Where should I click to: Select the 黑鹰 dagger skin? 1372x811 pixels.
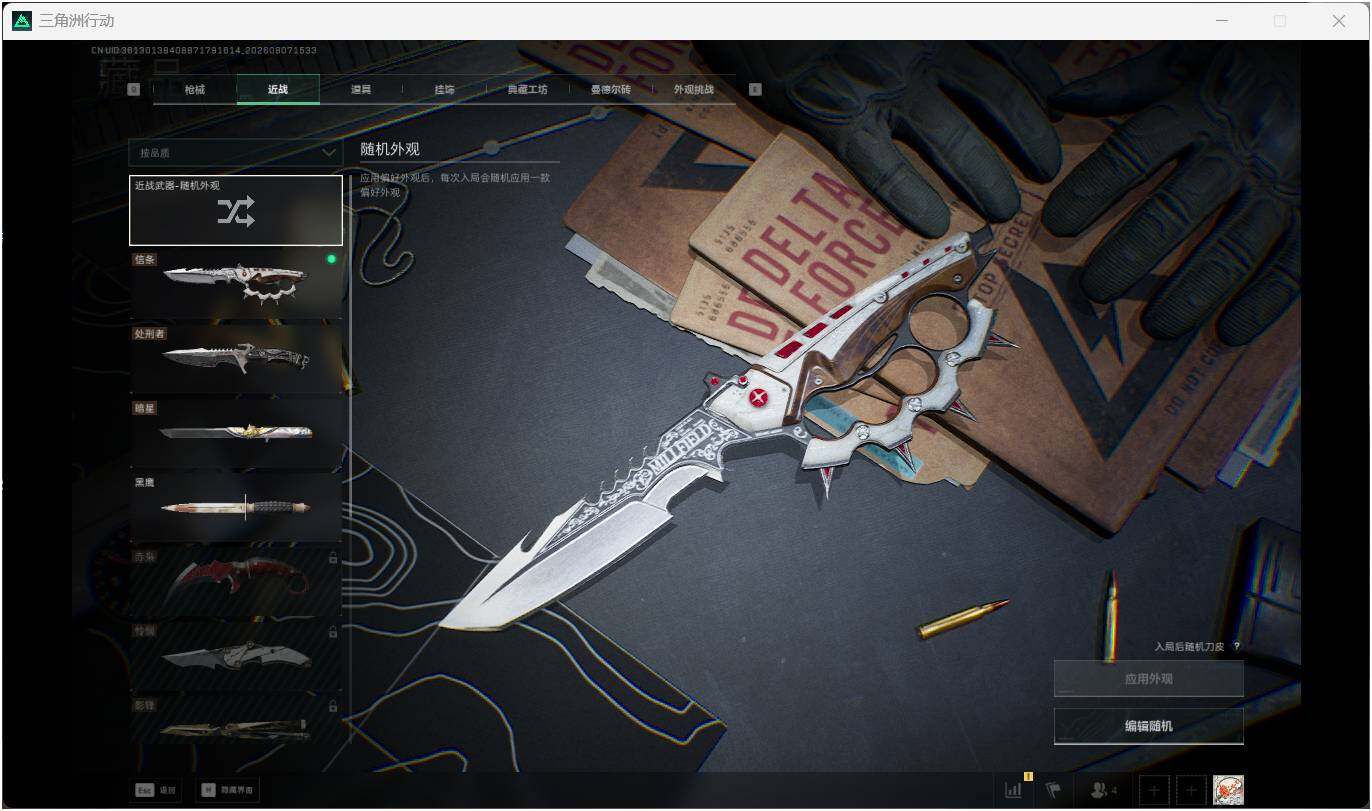click(x=236, y=507)
